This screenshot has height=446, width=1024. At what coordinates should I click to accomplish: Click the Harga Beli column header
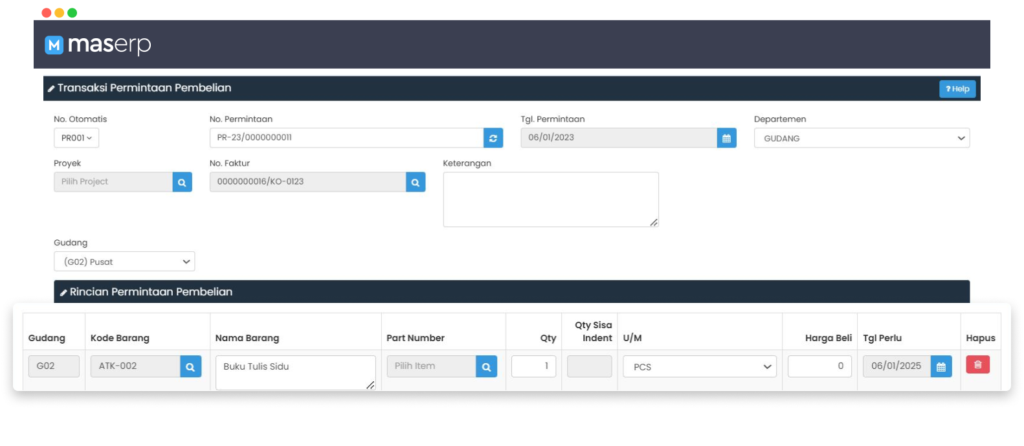[x=828, y=338]
